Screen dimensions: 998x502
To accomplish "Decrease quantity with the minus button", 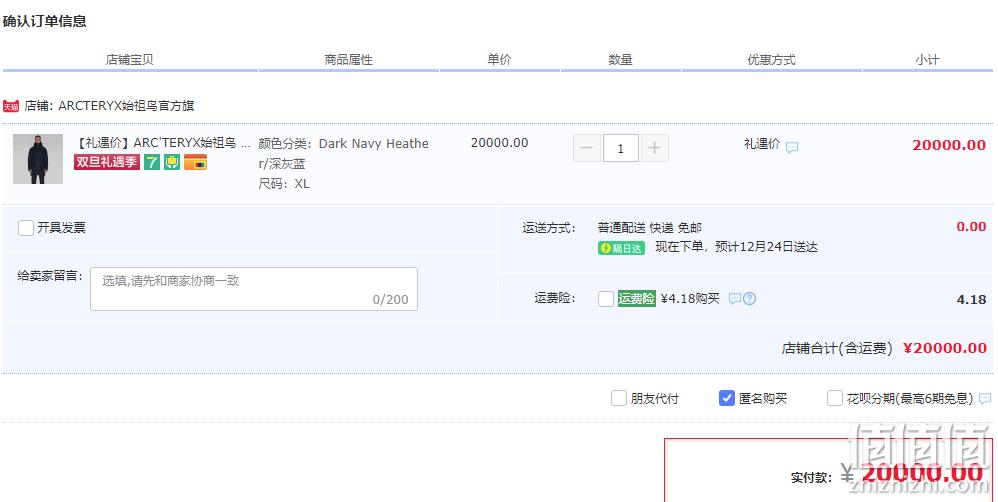I will (x=587, y=148).
